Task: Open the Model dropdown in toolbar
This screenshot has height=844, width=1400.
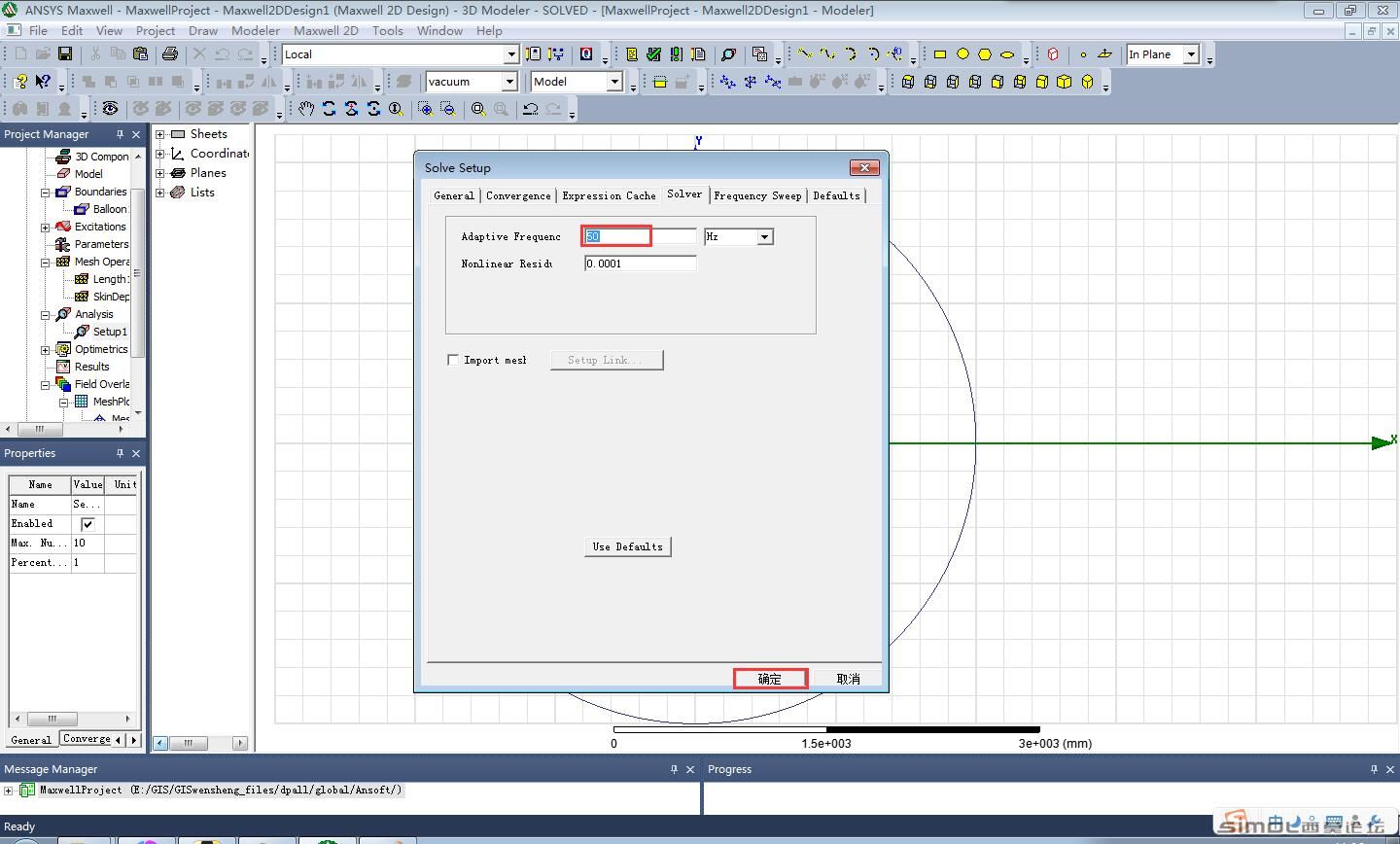Action: 614,82
